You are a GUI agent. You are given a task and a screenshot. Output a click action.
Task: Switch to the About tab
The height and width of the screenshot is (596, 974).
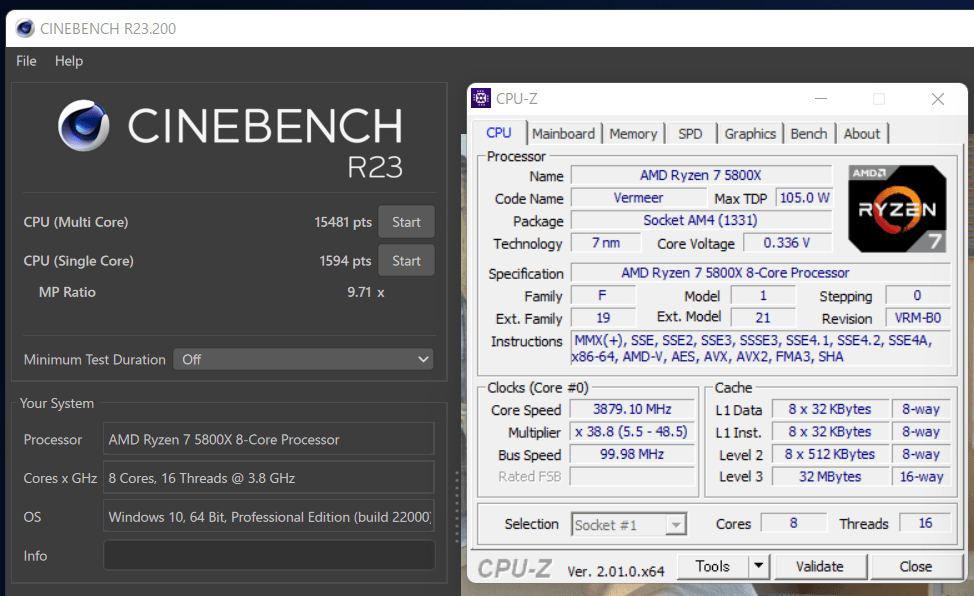point(862,134)
